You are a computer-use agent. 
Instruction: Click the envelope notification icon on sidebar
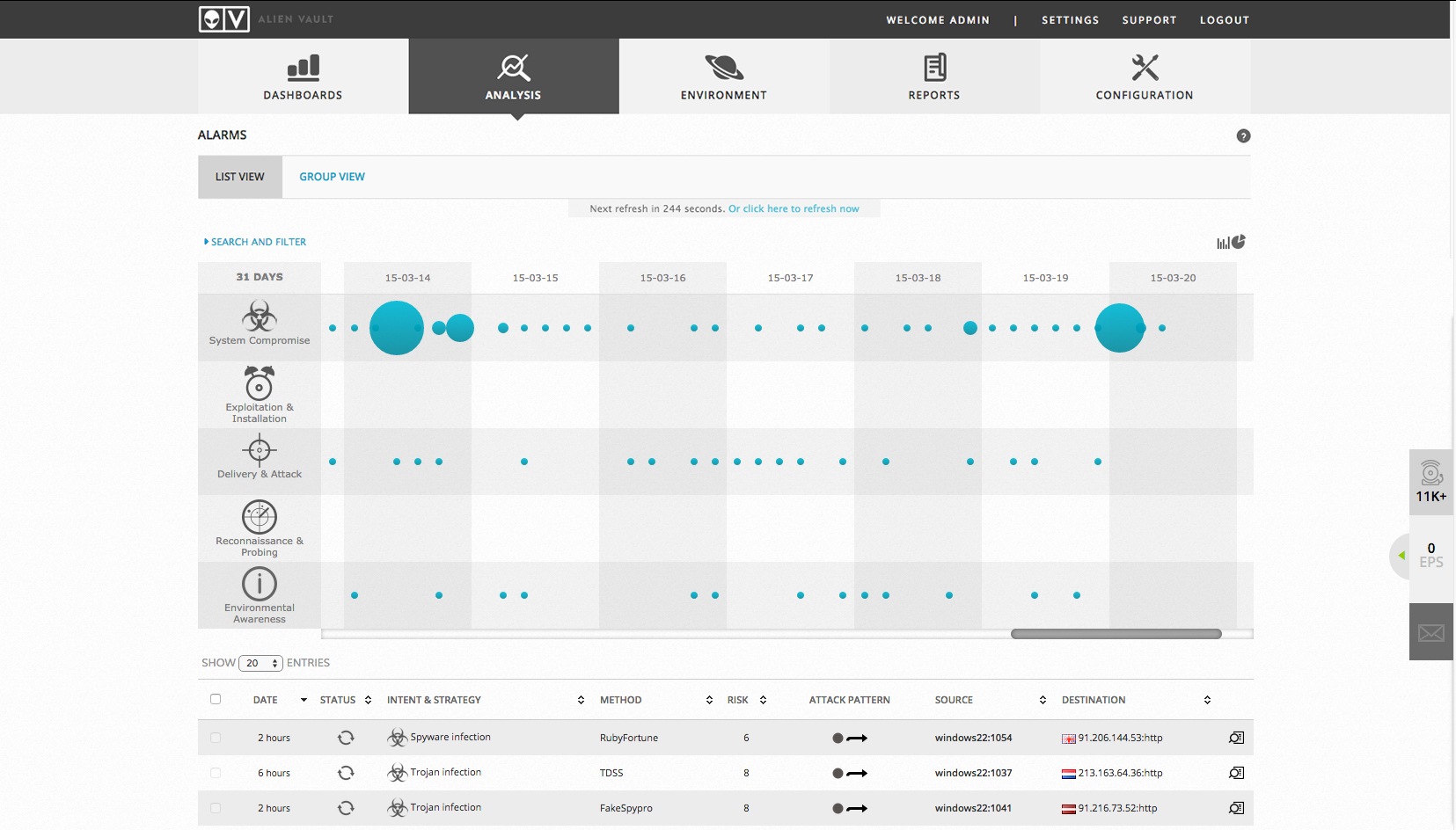pyautogui.click(x=1430, y=632)
